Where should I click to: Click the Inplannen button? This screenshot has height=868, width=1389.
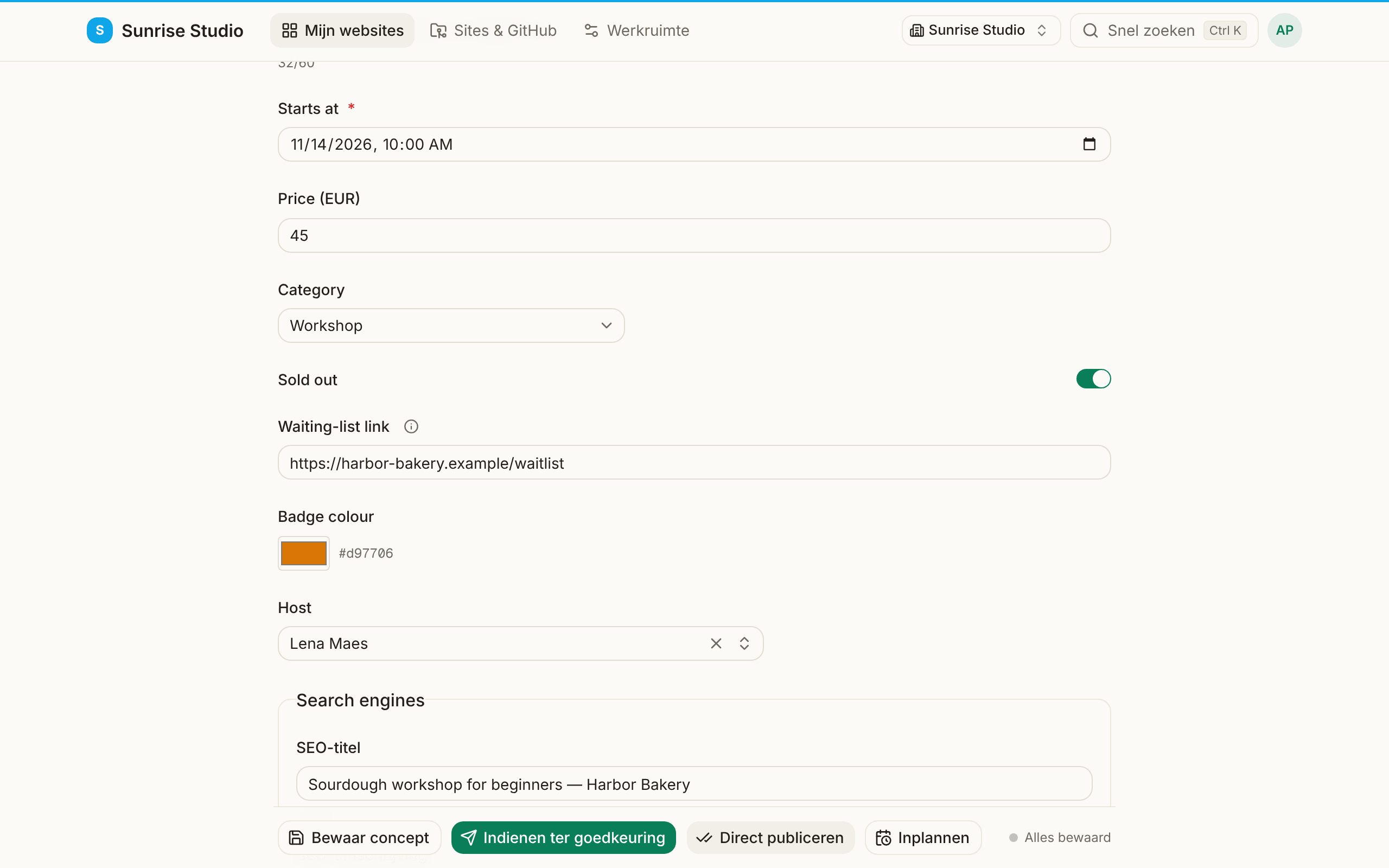point(923,838)
